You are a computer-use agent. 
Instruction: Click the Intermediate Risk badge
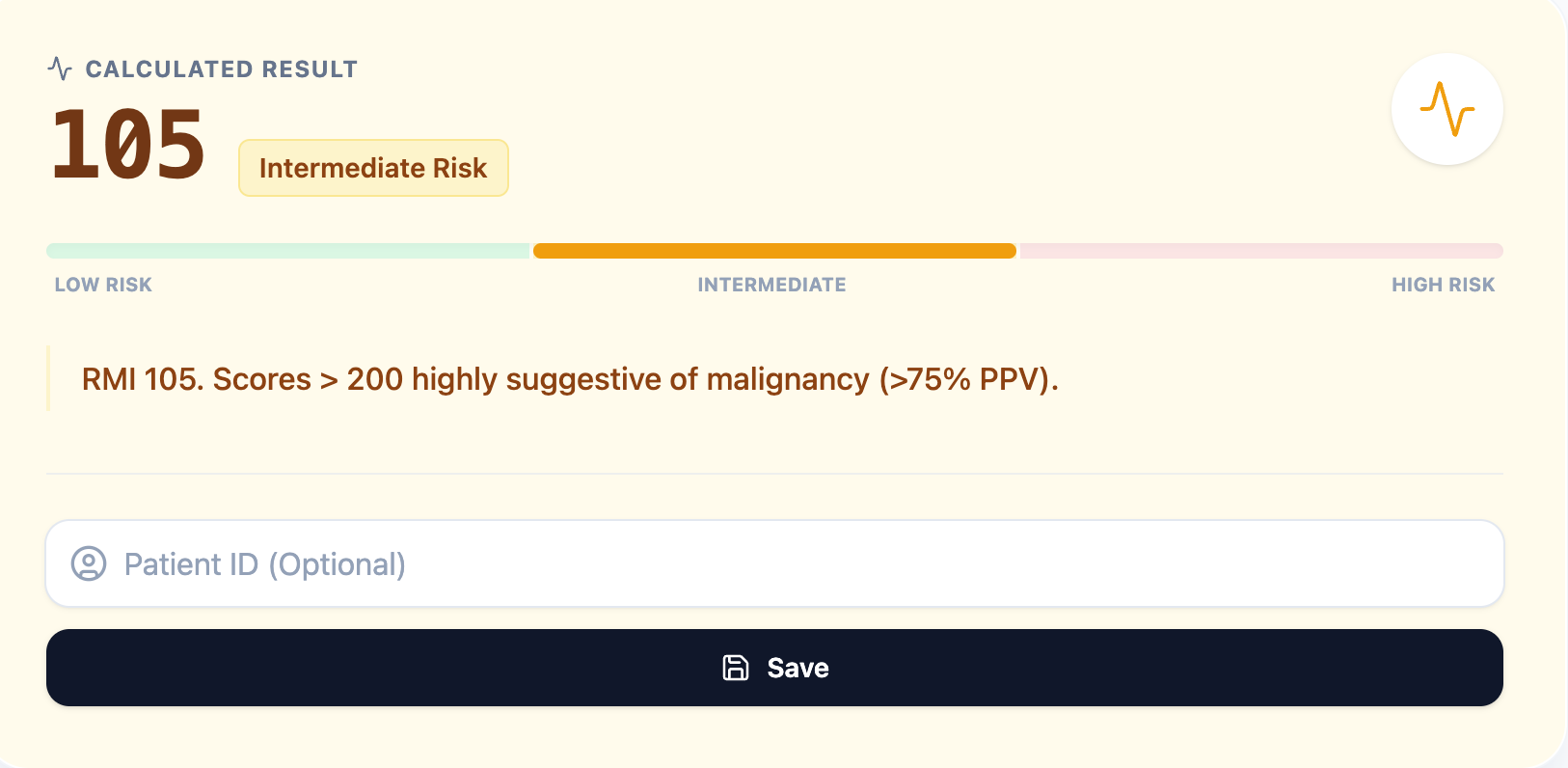[x=373, y=168]
